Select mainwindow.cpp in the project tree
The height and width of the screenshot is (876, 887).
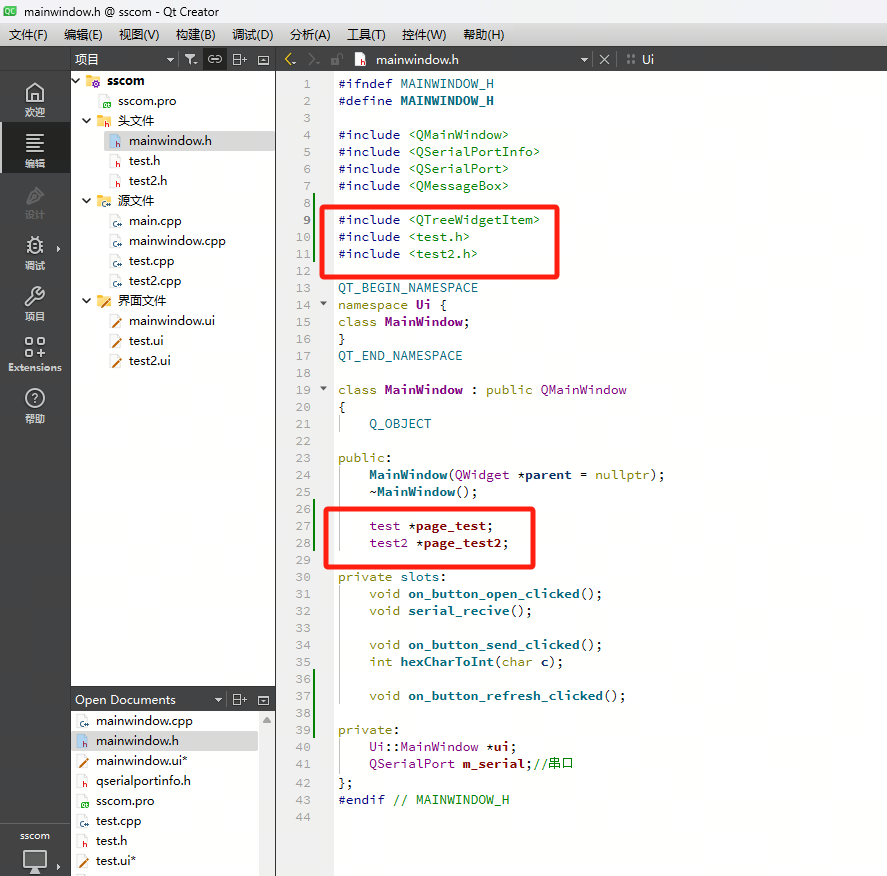[x=176, y=241]
